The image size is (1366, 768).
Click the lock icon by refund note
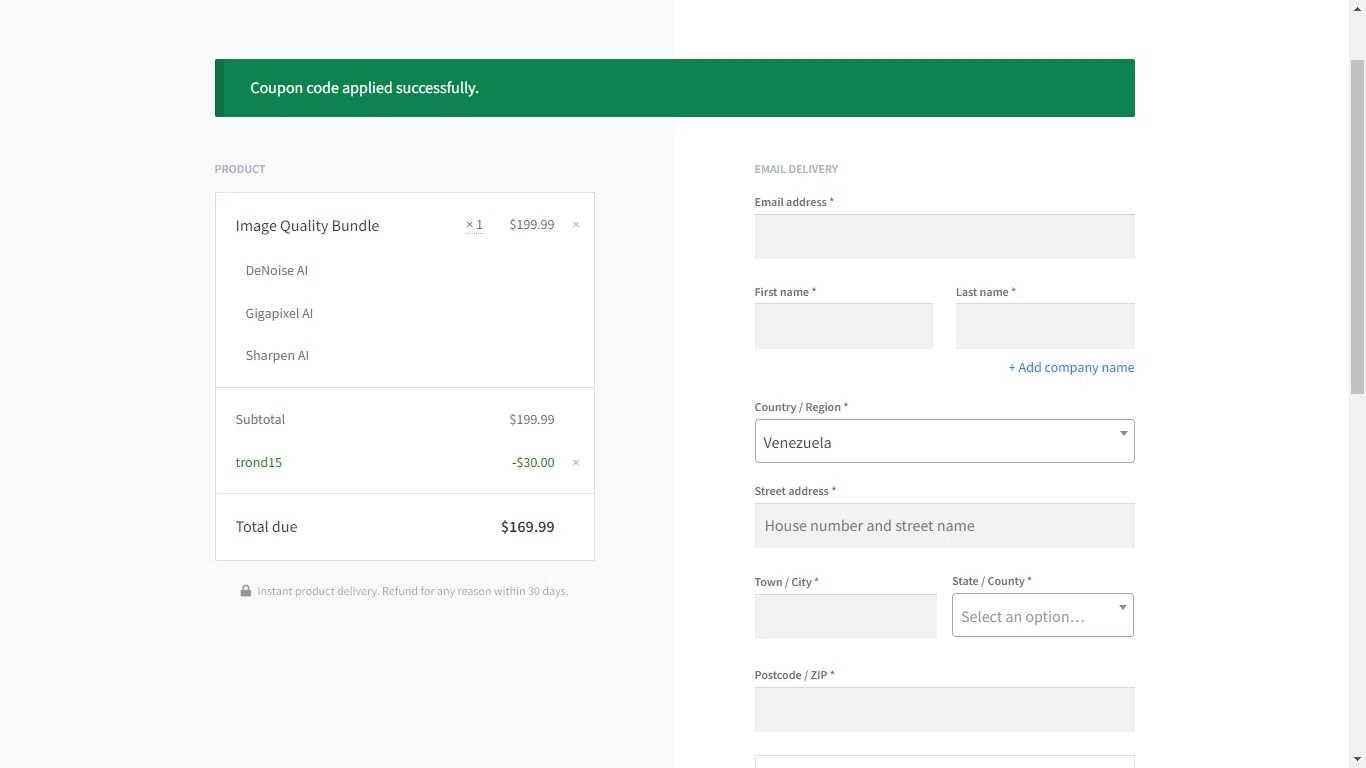(x=246, y=591)
